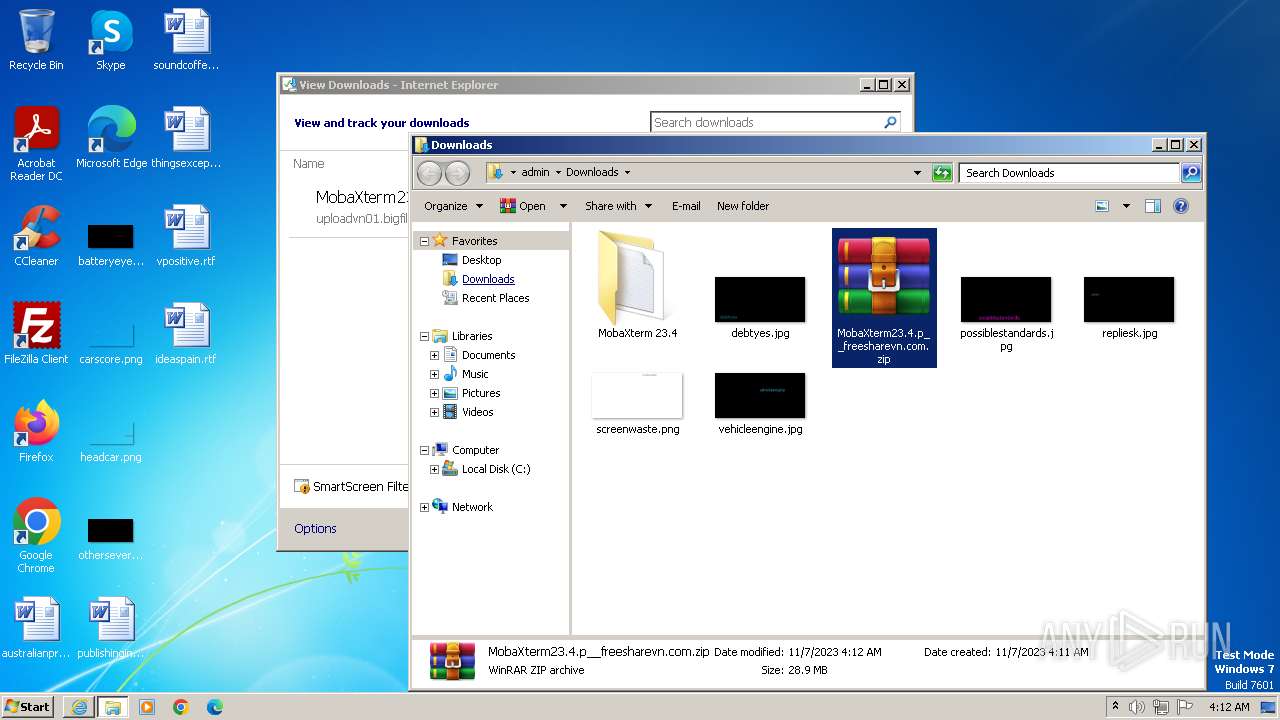The height and width of the screenshot is (720, 1280).
Task: Click the search magnifier in Explorer
Action: click(1190, 173)
